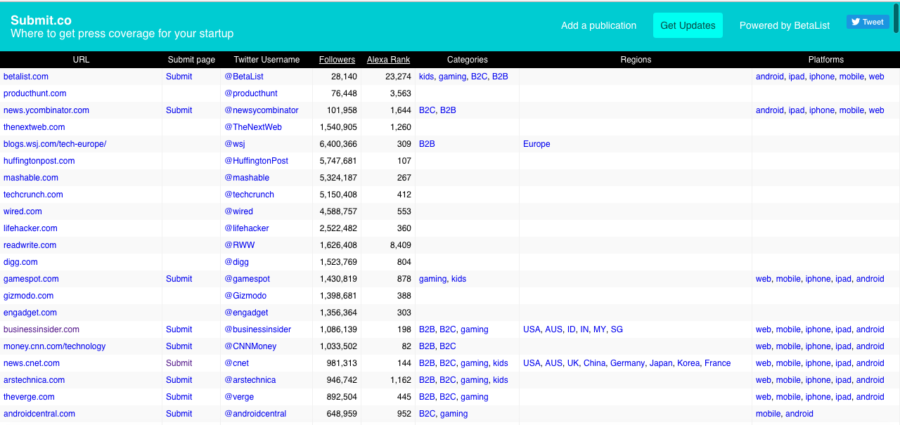Click the page's vertical scrollbar thumb
Viewport: 900px width, 425px height.
pos(895,17)
